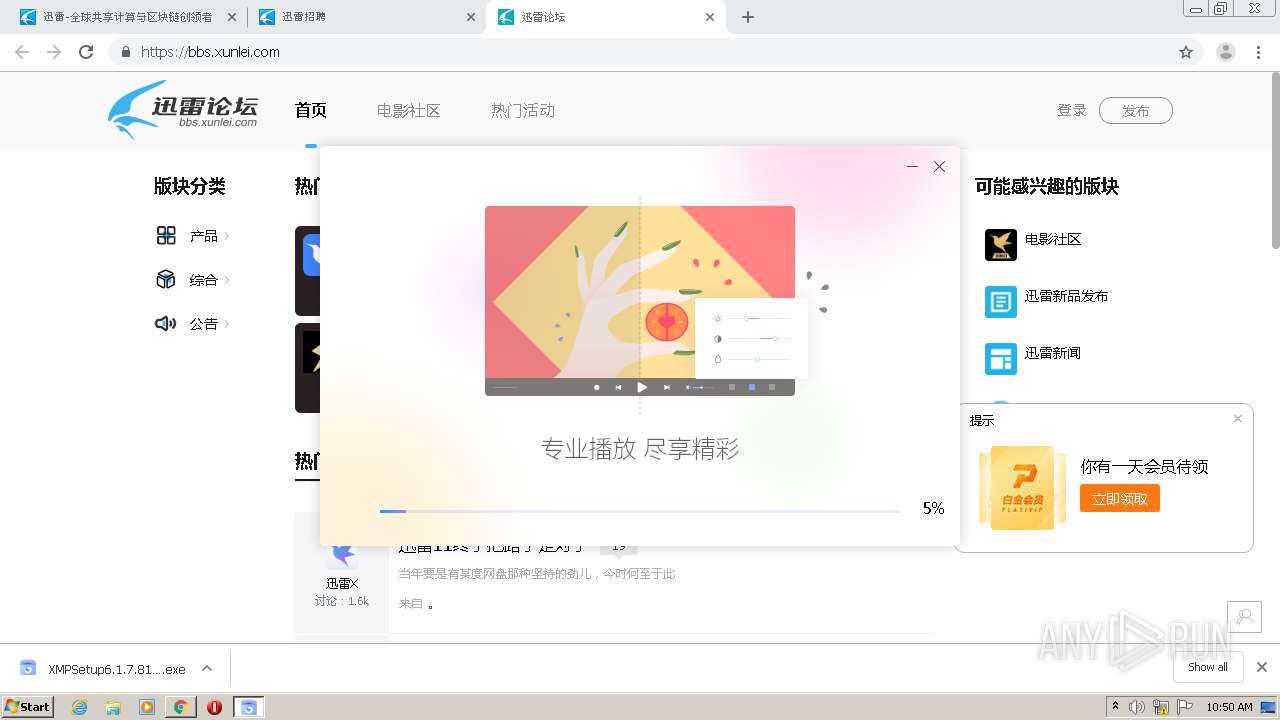Viewport: 1280px width, 720px height.
Task: Click the 5% progress text
Action: tap(933, 508)
